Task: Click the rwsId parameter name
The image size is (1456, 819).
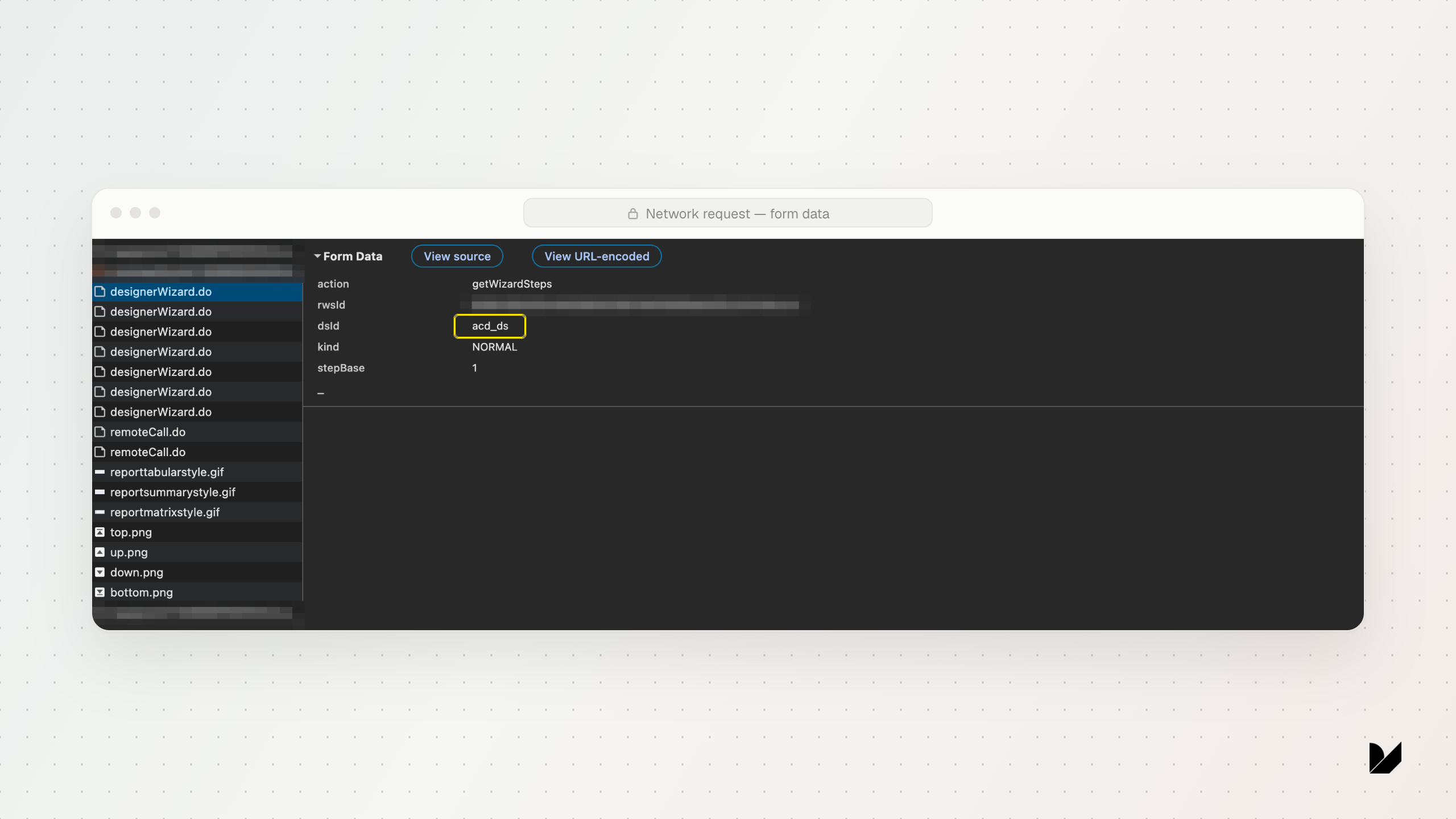Action: 331,305
